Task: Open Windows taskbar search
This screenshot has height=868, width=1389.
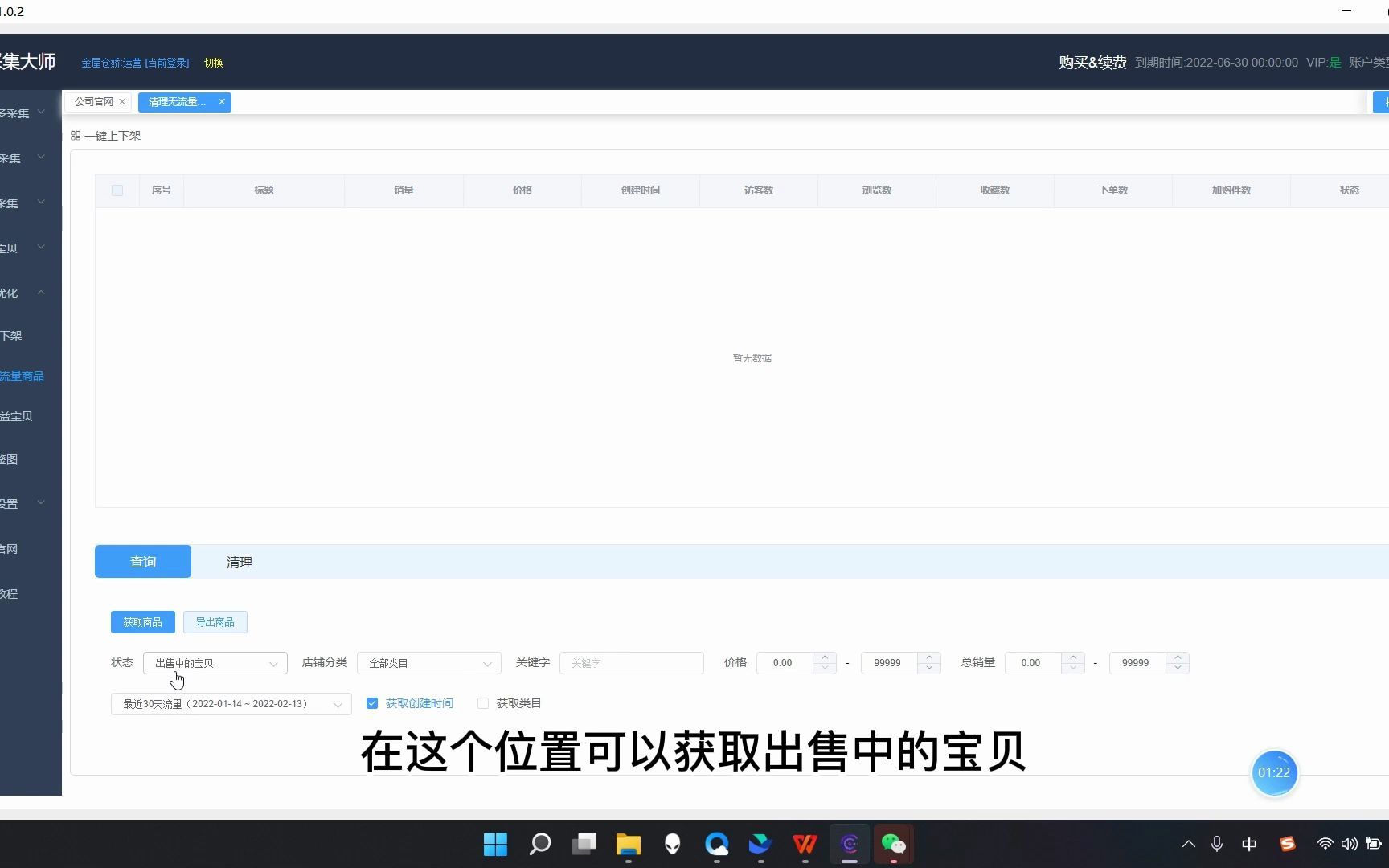Action: (540, 844)
